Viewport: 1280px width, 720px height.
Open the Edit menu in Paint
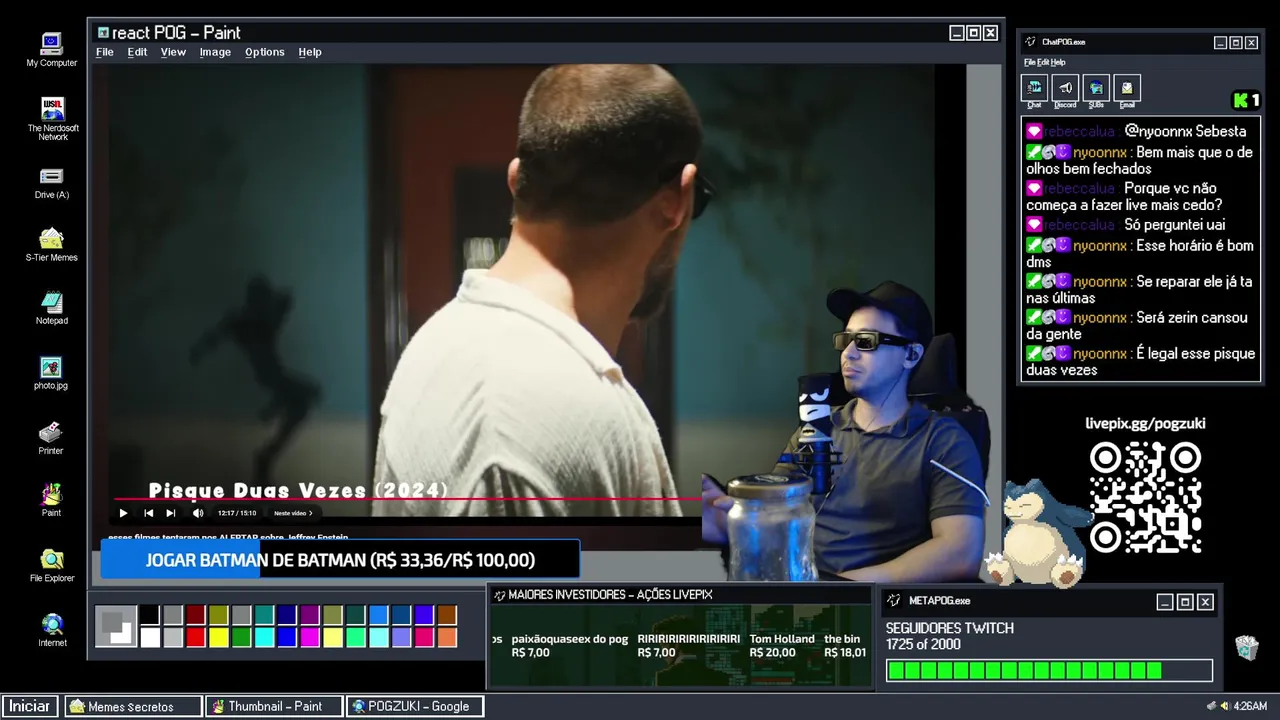[x=137, y=52]
